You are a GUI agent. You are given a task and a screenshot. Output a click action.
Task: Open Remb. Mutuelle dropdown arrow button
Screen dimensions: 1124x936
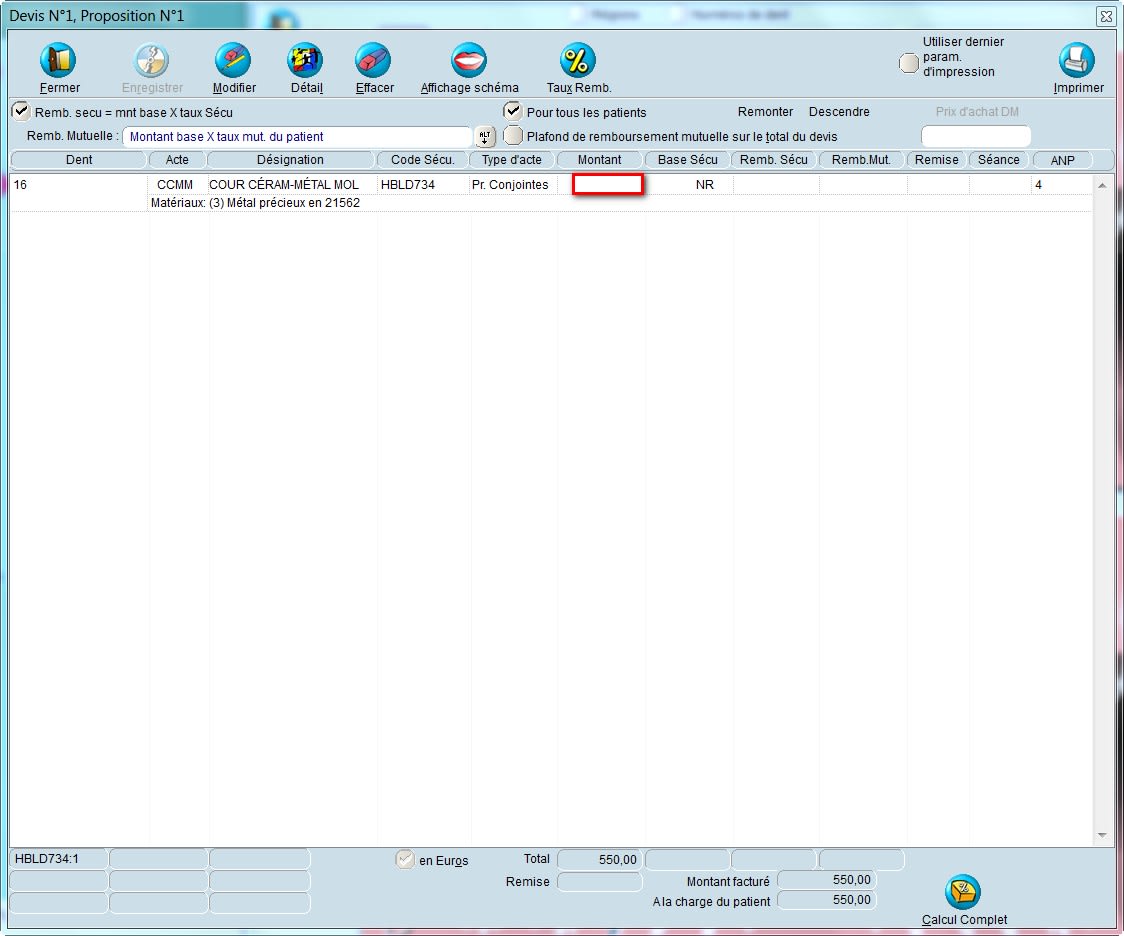pos(485,137)
